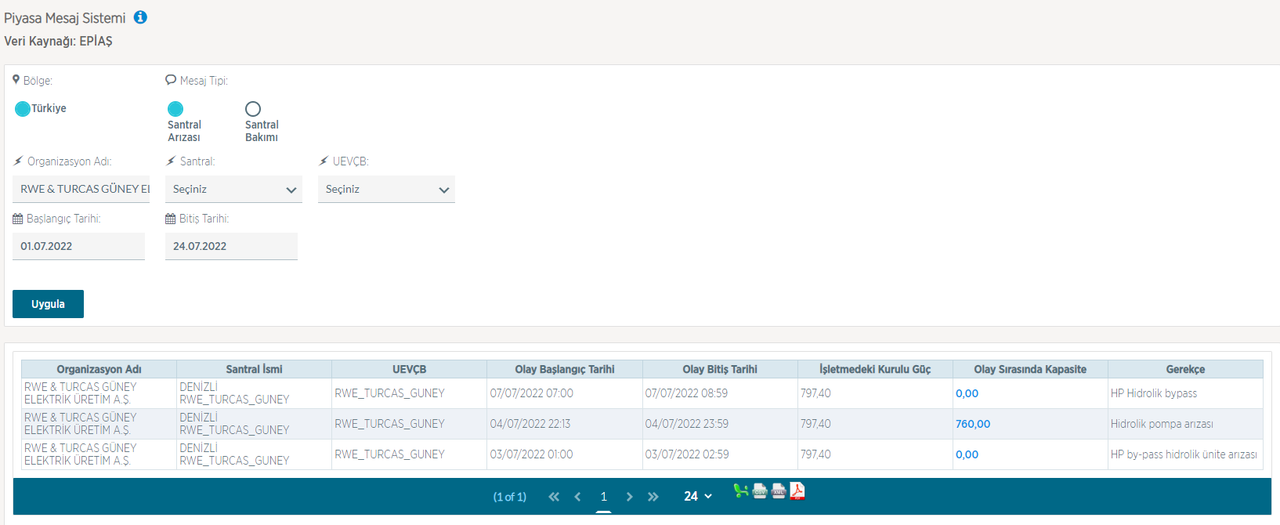The image size is (1280, 525).
Task: Select the Santral Arızası message type
Action: [x=175, y=109]
